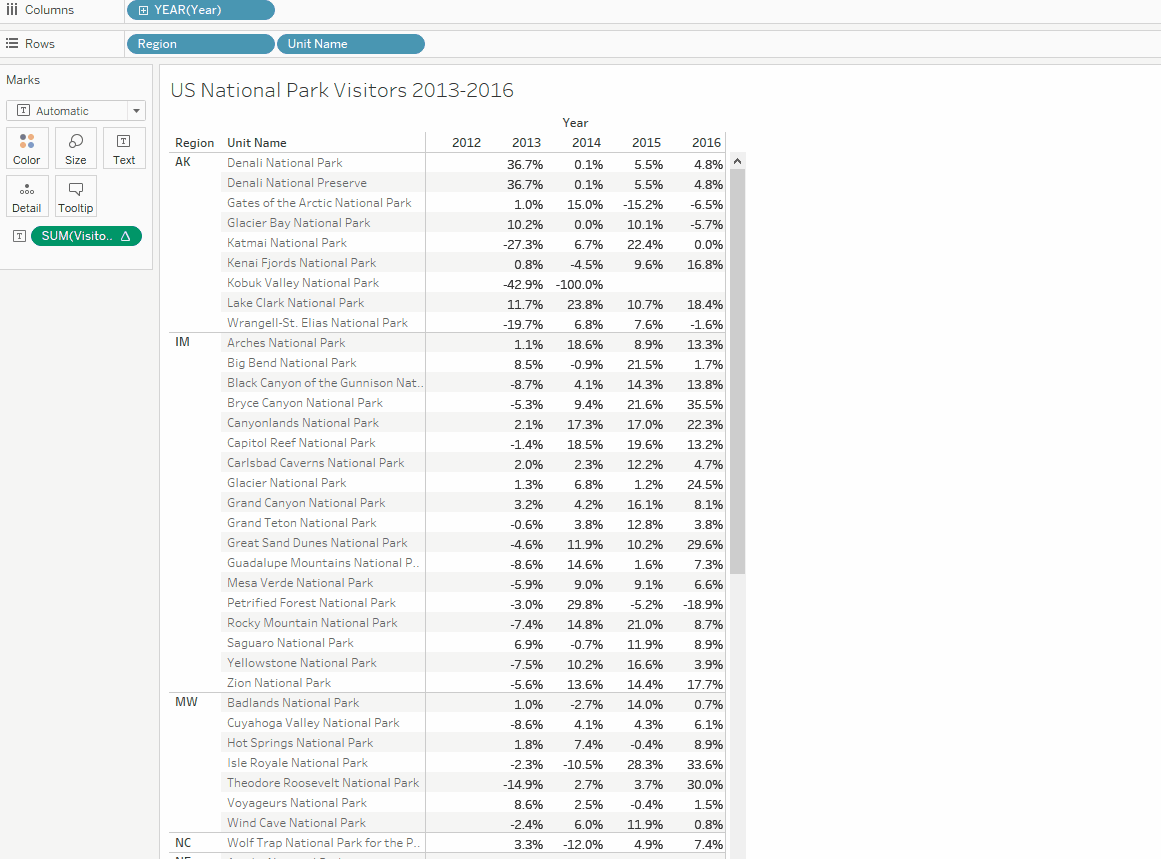
Task: Click the title US National Park Visitors 2013-2016
Action: click(342, 90)
